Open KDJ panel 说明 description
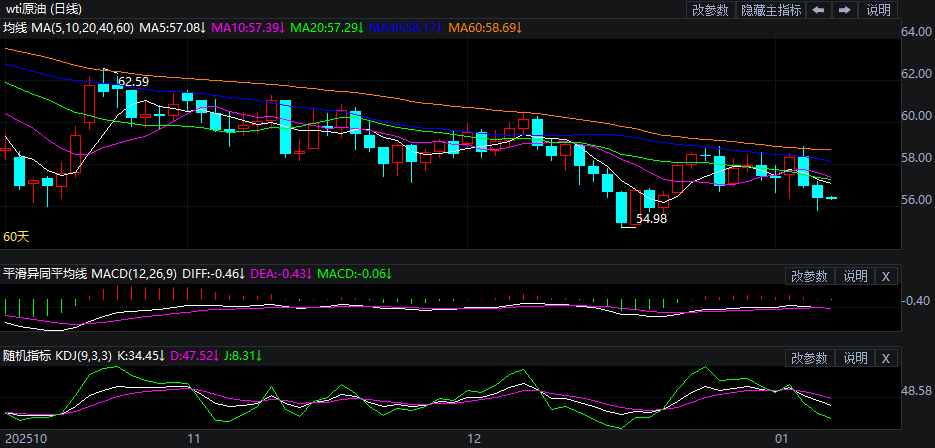 pos(855,358)
